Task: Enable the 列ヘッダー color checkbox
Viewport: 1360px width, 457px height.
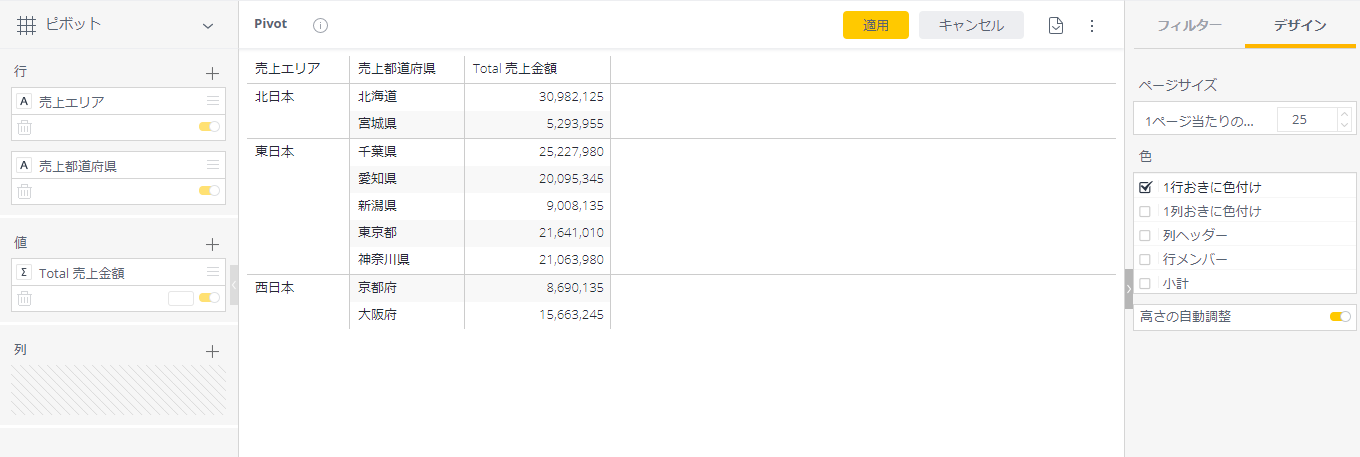Action: 1146,235
